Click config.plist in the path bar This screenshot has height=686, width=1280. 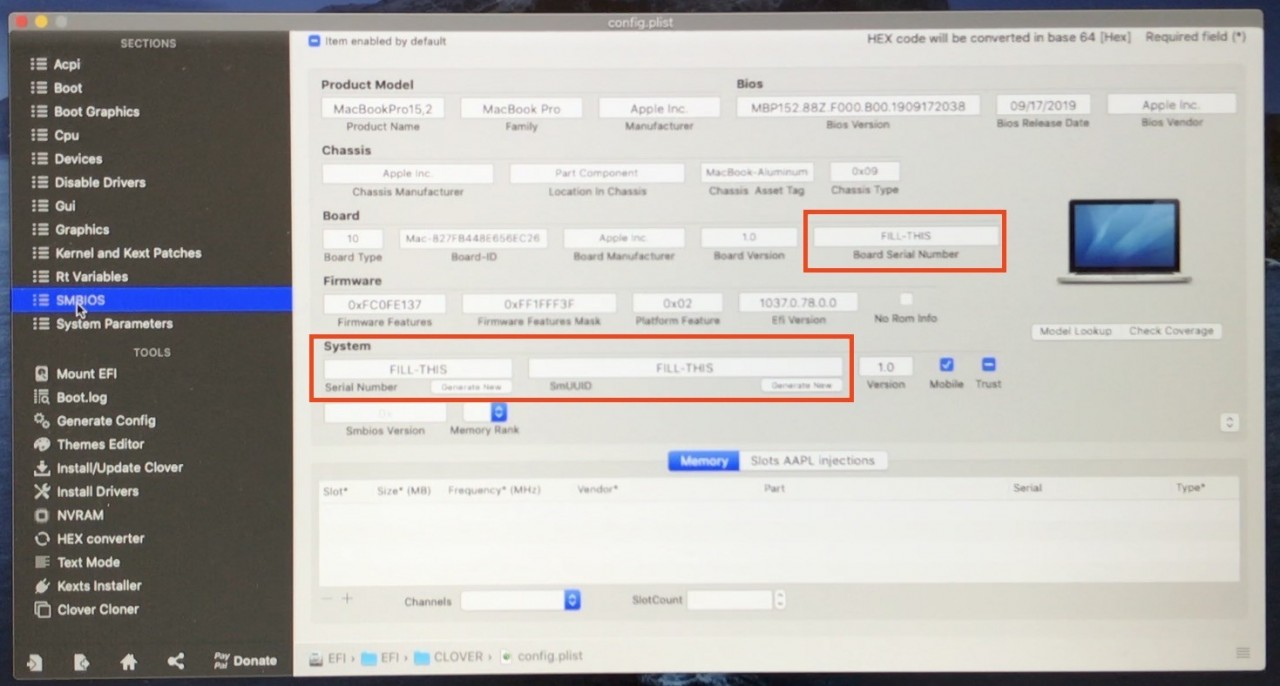click(541, 657)
